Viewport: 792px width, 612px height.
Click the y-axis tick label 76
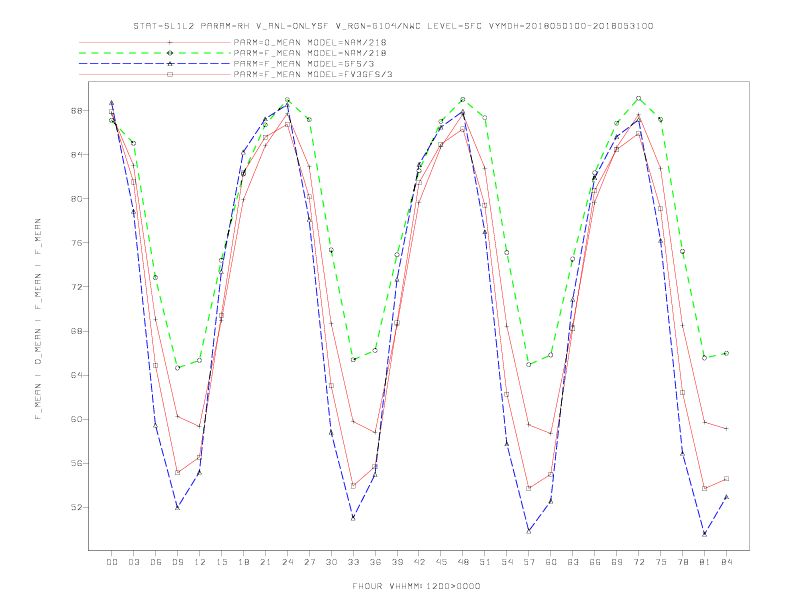click(78, 243)
